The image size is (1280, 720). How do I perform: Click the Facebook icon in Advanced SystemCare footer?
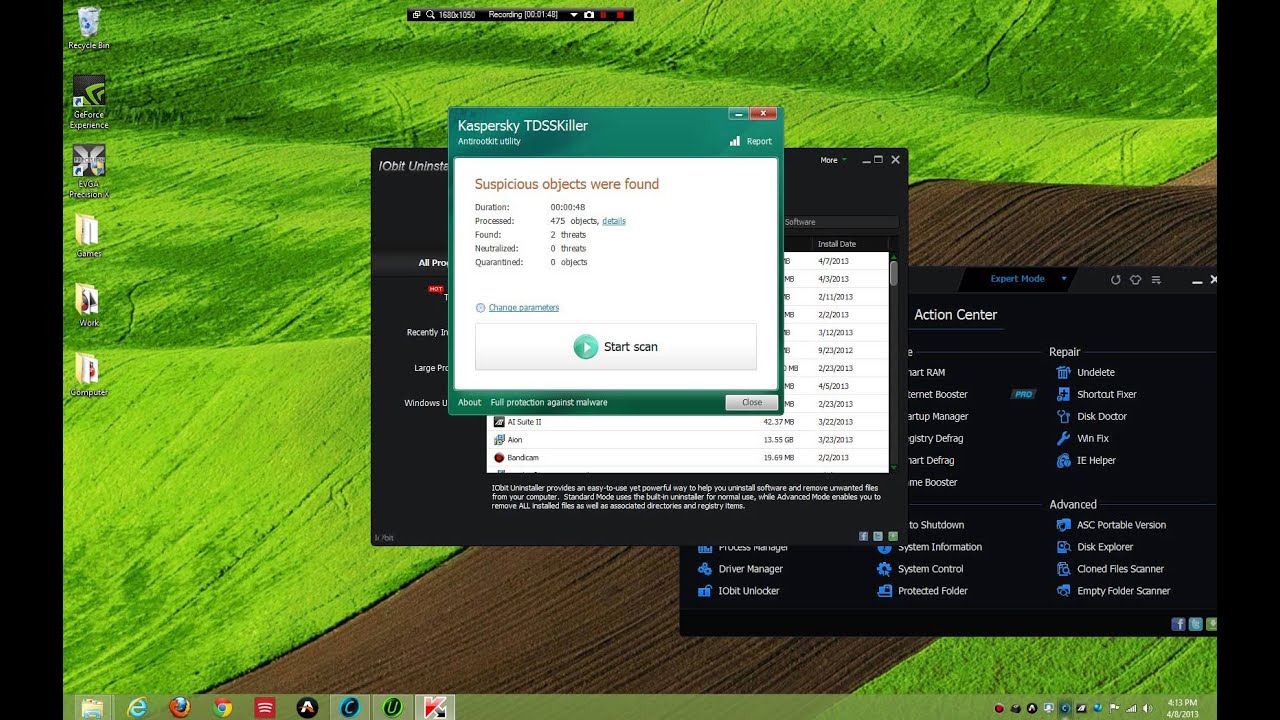pyautogui.click(x=1178, y=624)
